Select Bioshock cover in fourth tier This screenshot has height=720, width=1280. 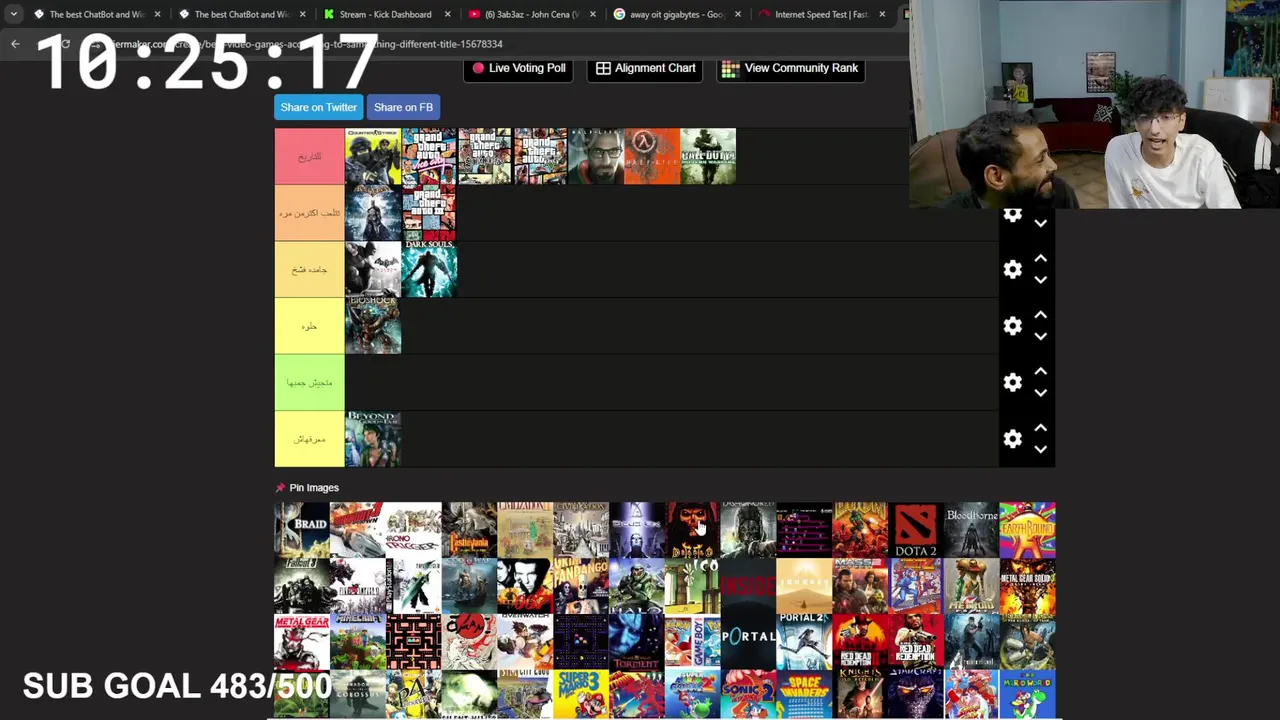[373, 326]
